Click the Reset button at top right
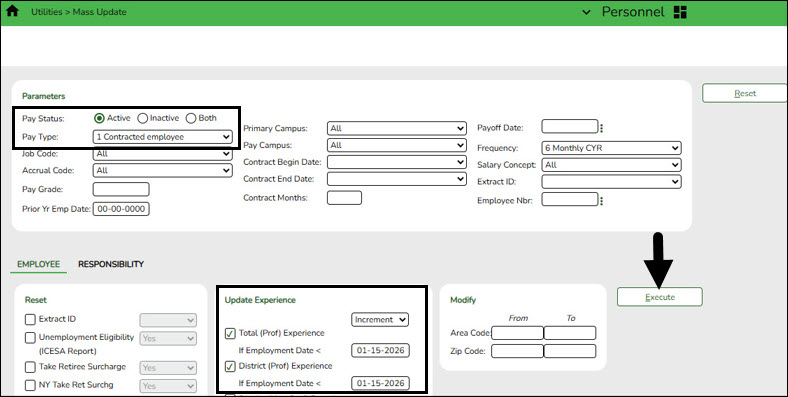 pos(745,93)
